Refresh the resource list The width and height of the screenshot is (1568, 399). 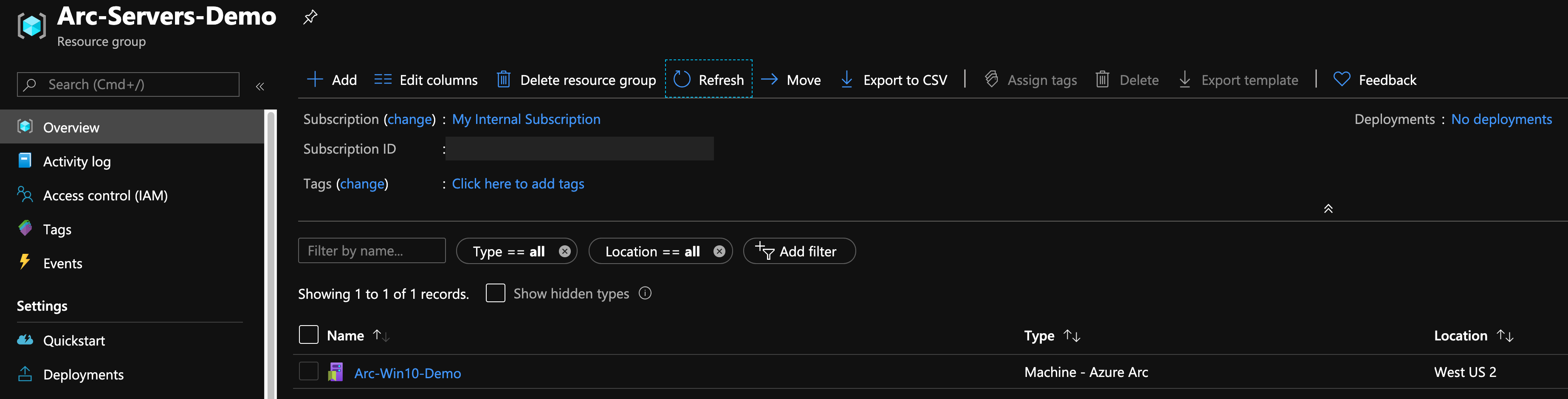[708, 79]
